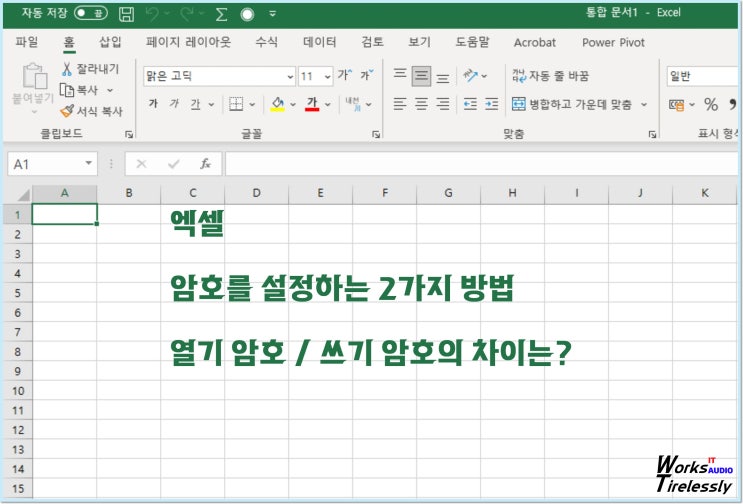Open the fill color dropdown arrow

293,104
